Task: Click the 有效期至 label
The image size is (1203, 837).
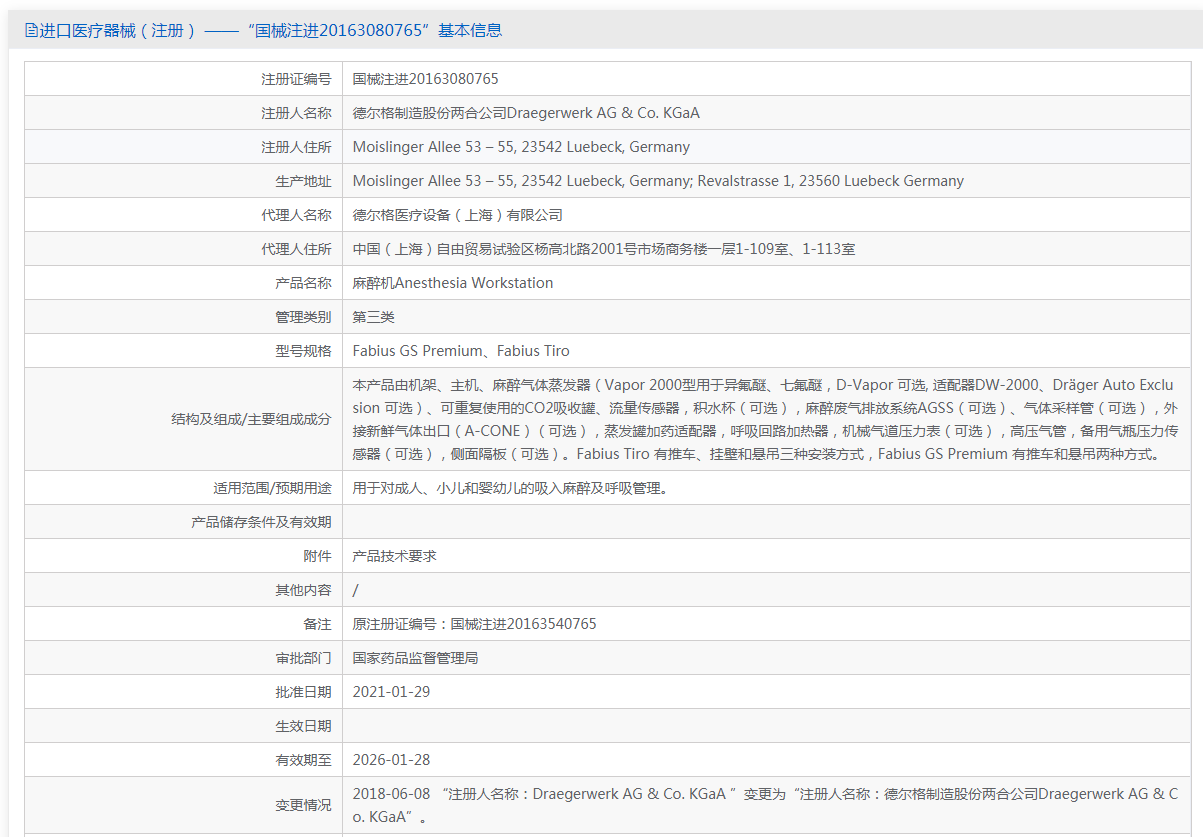Action: pyautogui.click(x=303, y=760)
